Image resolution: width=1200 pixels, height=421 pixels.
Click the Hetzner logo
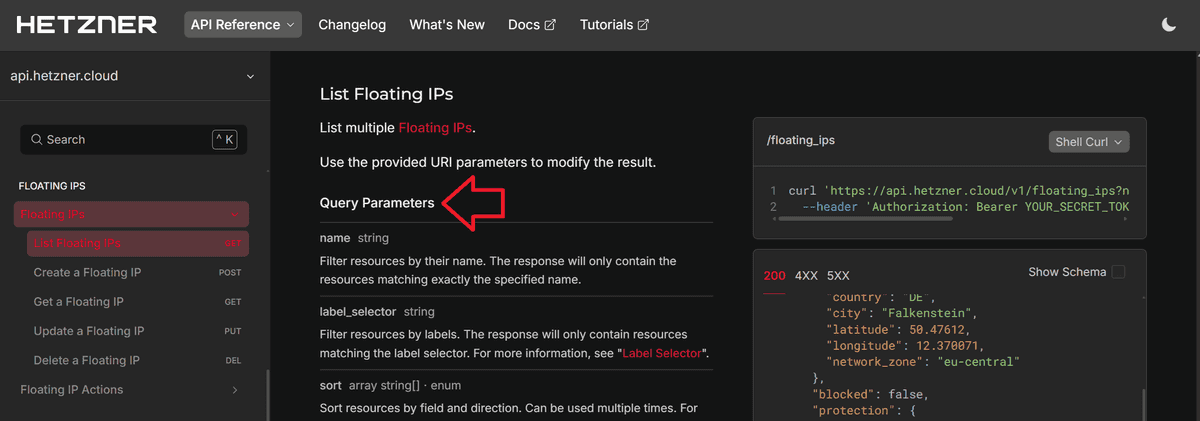(x=86, y=25)
